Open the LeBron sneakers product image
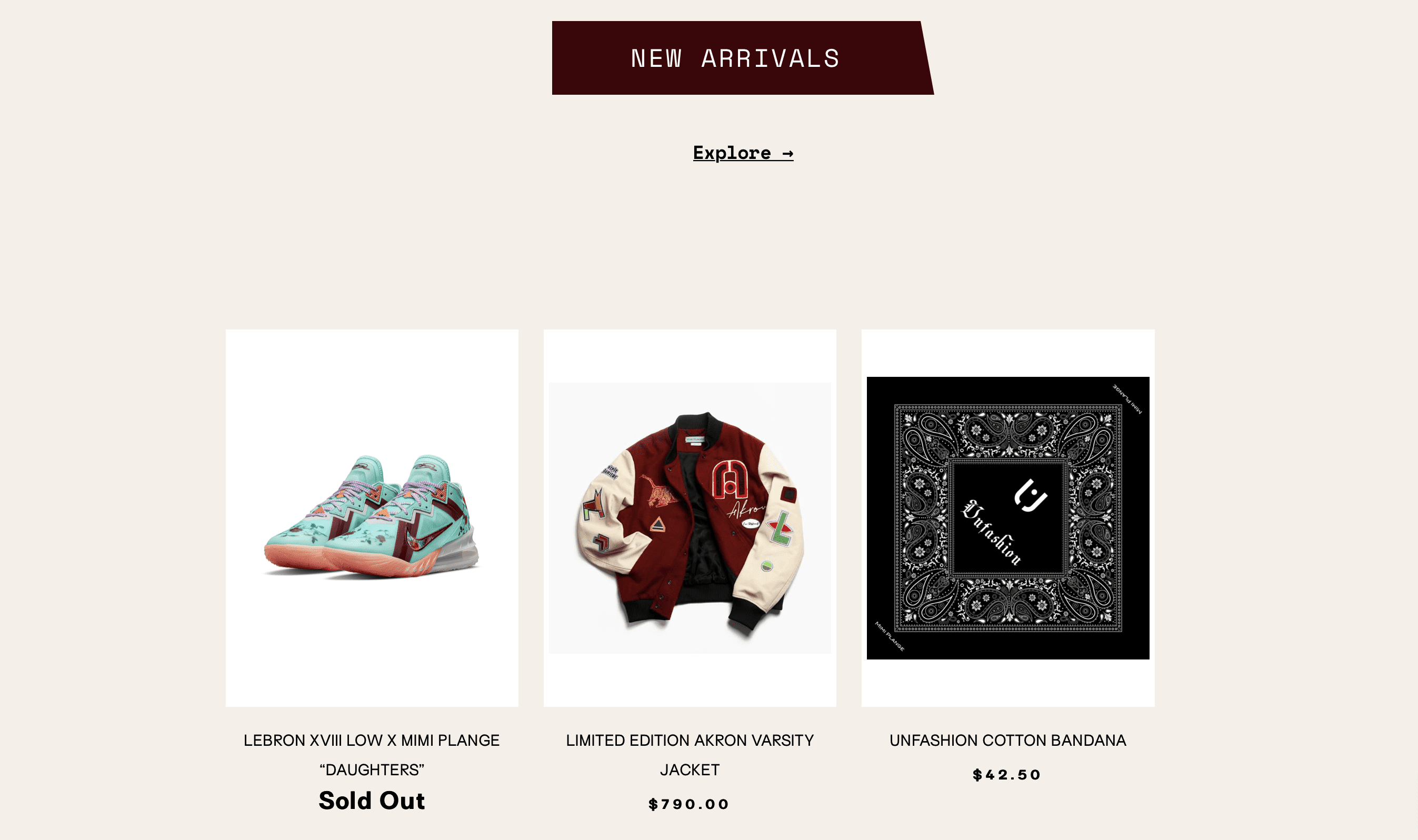1418x840 pixels. [372, 517]
